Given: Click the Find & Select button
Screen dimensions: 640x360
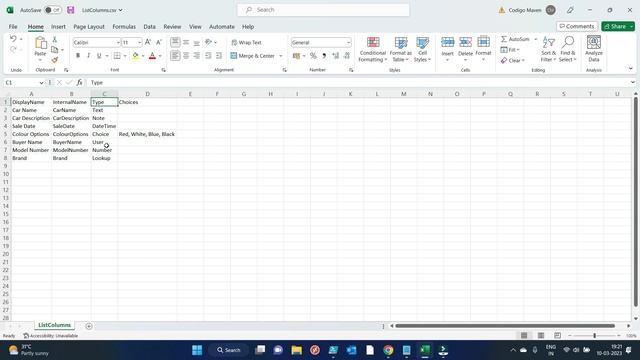Looking at the screenshot, I should 567,49.
